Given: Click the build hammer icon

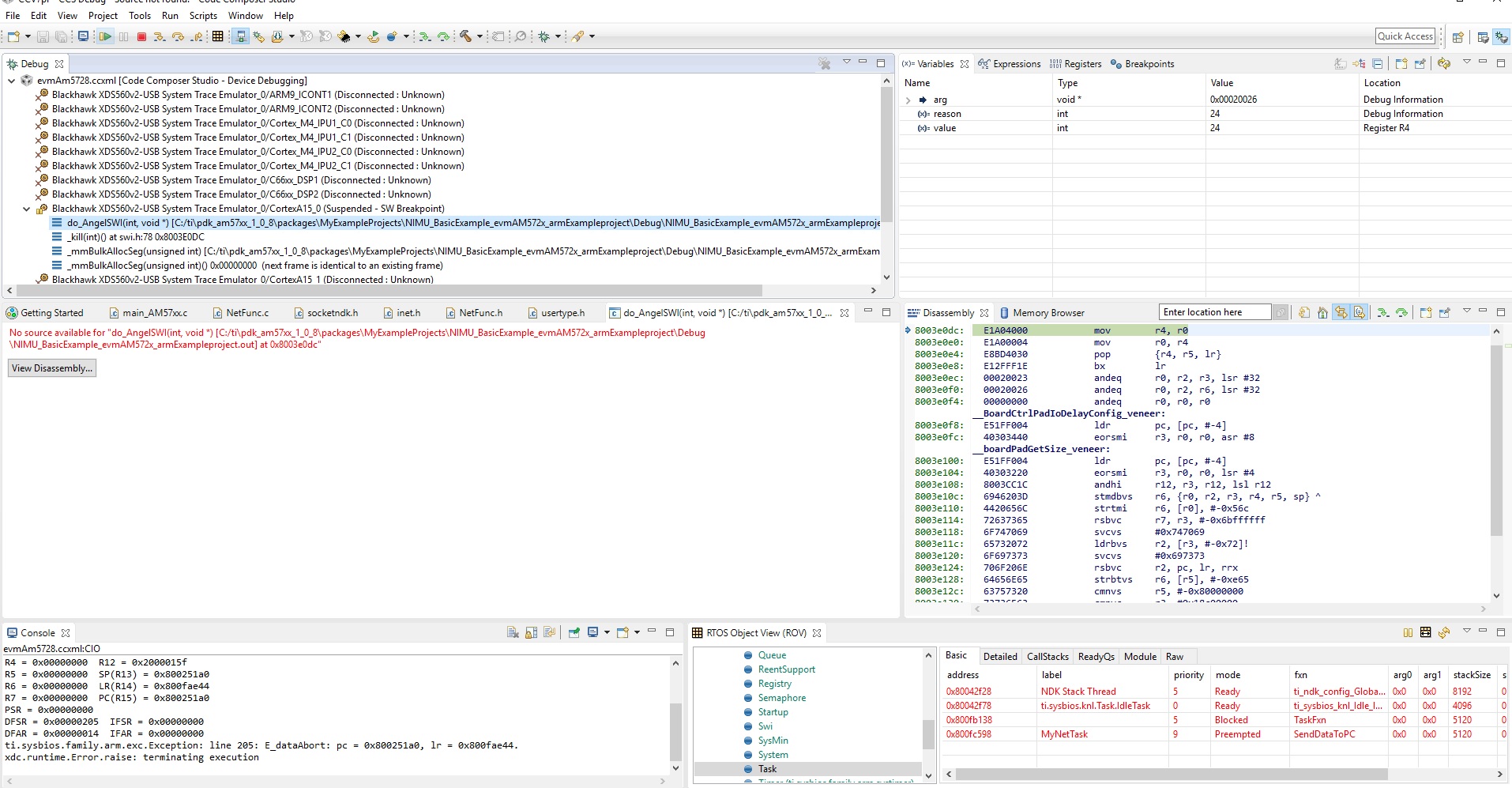Looking at the screenshot, I should pyautogui.click(x=465, y=36).
